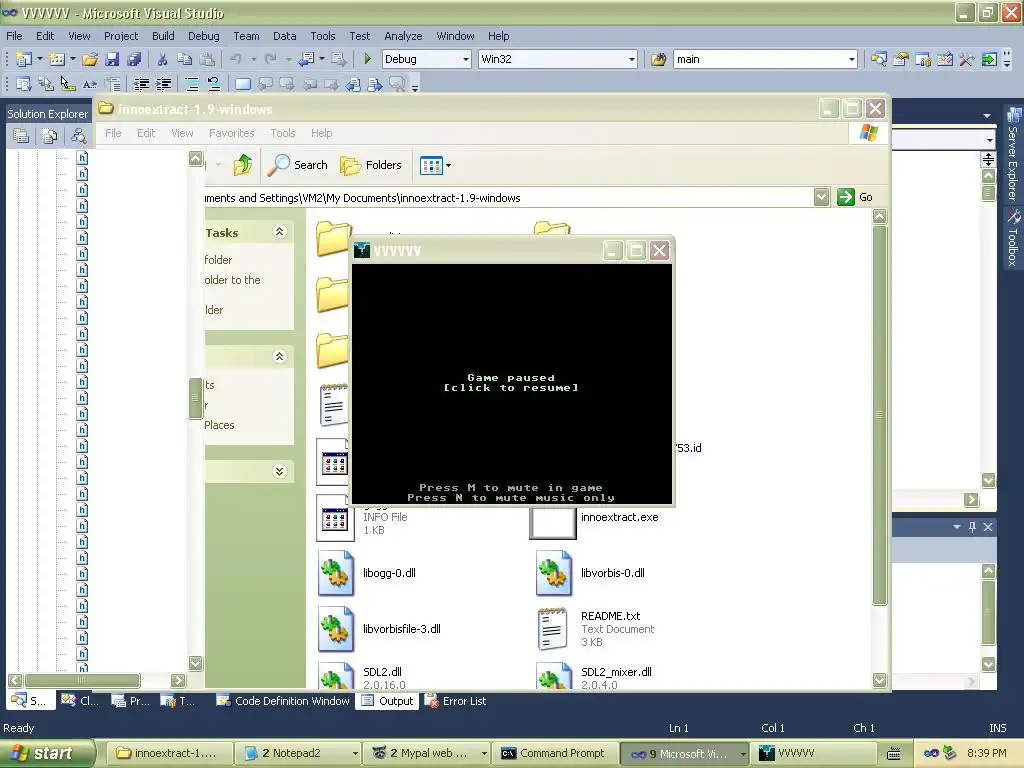This screenshot has width=1024, height=768.
Task: Open the Extension Manager tools icon
Action: tap(967, 59)
